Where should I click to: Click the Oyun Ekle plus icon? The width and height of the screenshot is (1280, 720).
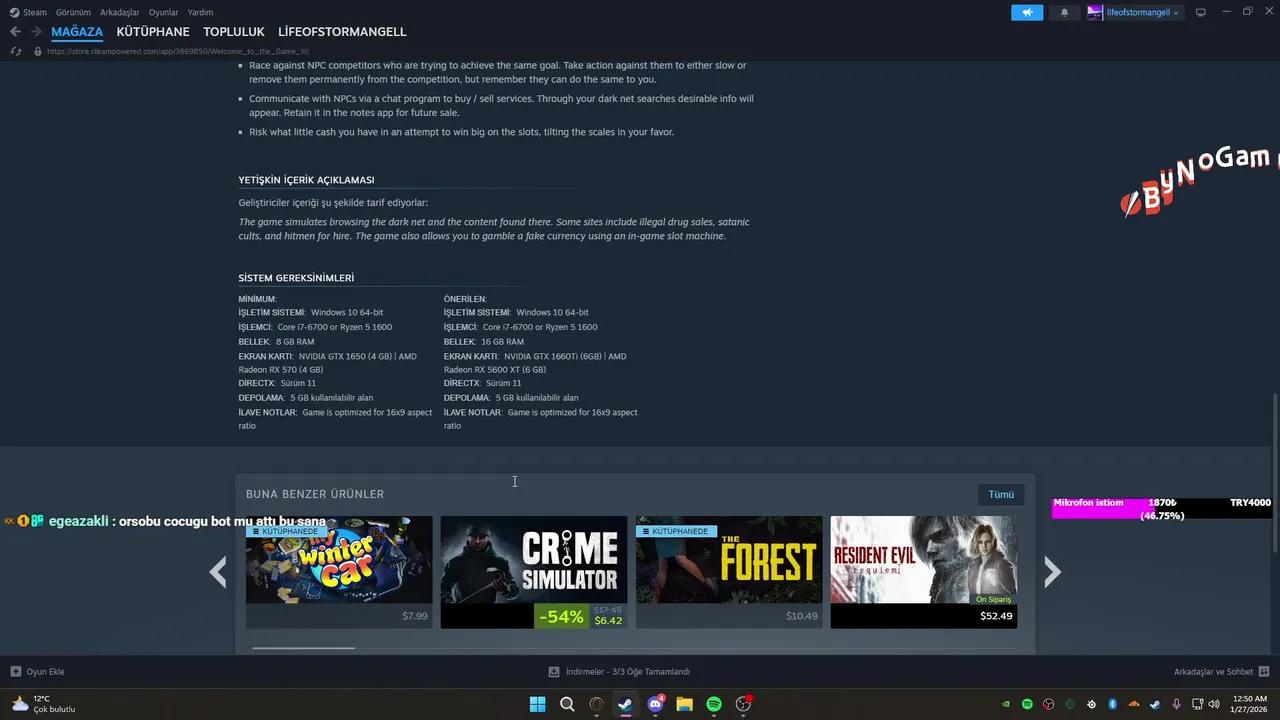16,672
